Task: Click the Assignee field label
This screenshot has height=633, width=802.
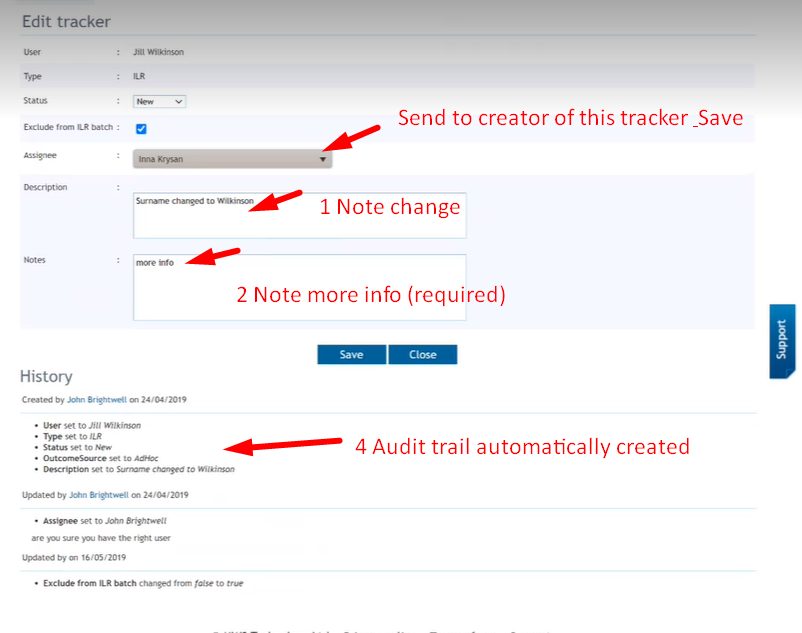Action: point(40,155)
